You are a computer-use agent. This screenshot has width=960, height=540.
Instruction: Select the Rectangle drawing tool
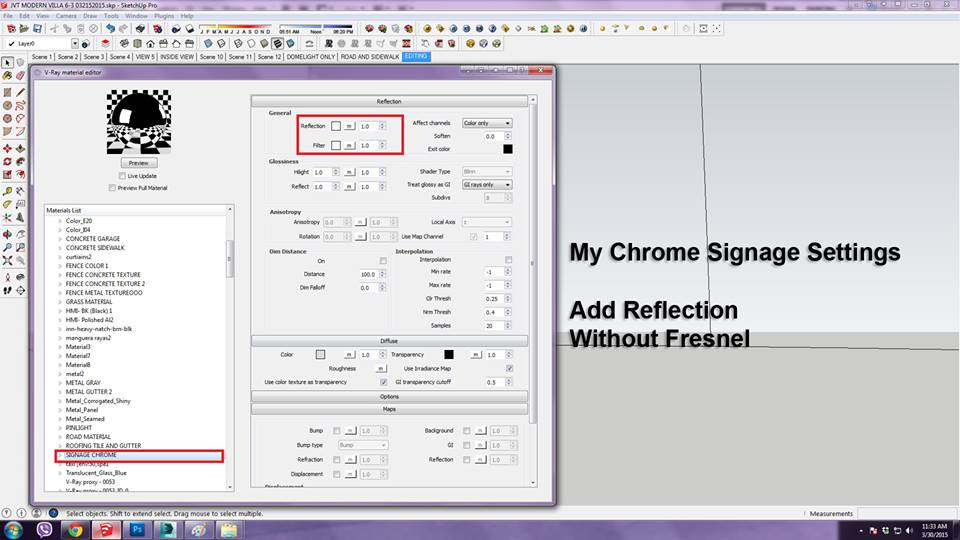point(7,92)
